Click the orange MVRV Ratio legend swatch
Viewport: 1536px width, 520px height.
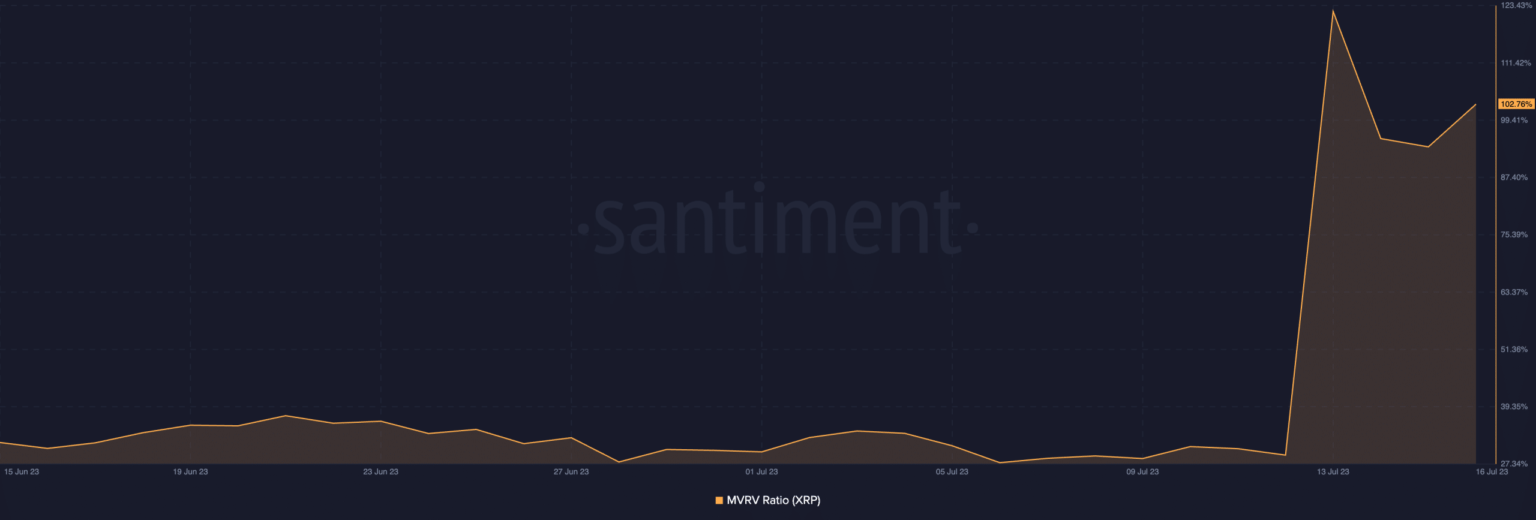click(718, 499)
